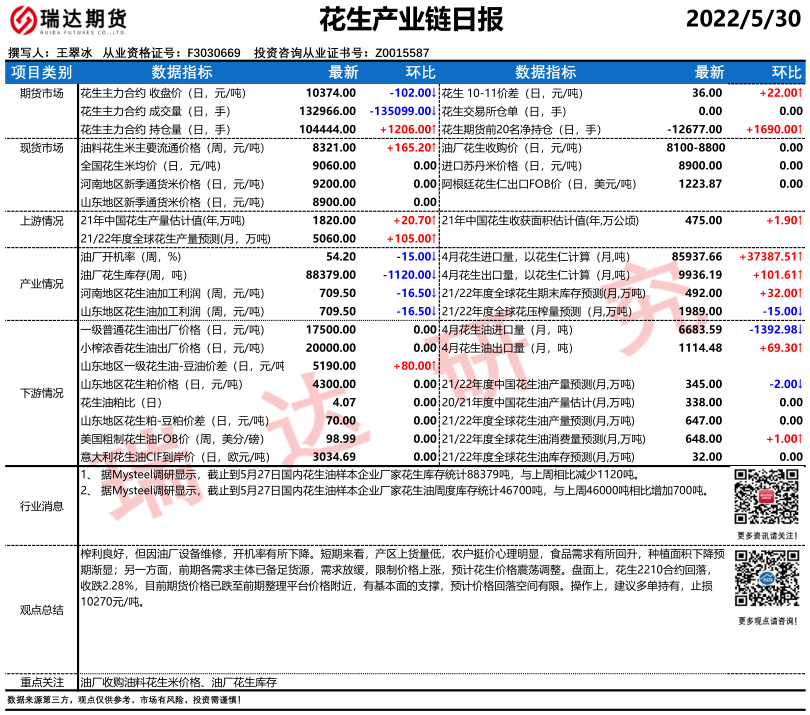
Task: Select the 期货市场 category cell
Action: [x=41, y=93]
